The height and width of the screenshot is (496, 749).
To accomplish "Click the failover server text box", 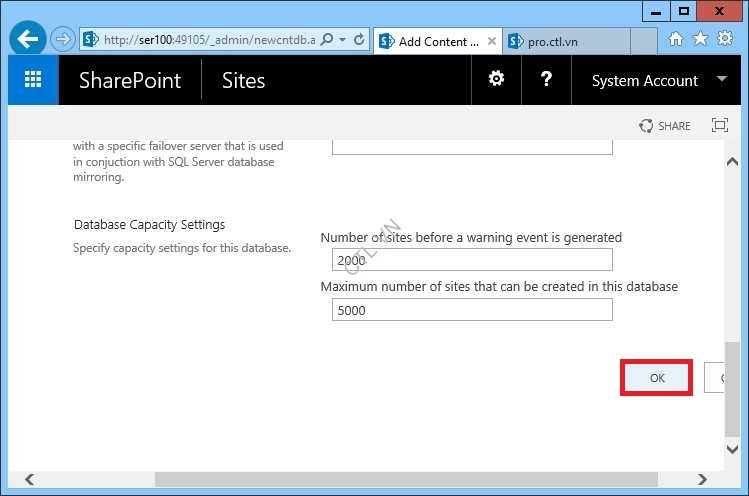I will click(472, 147).
